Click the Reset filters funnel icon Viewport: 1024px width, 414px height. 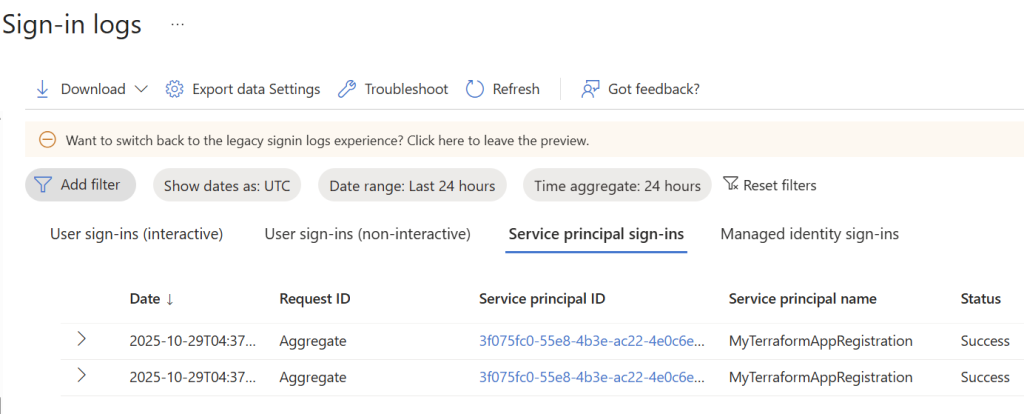[x=731, y=184]
